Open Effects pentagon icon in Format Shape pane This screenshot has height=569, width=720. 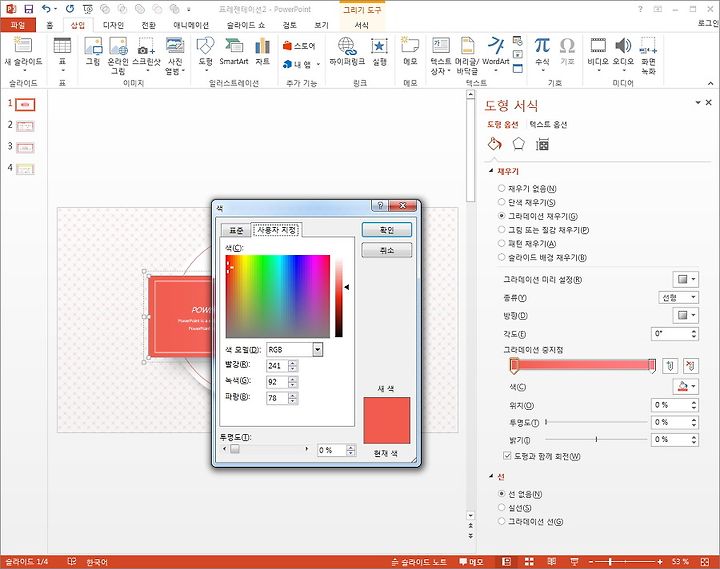[518, 144]
